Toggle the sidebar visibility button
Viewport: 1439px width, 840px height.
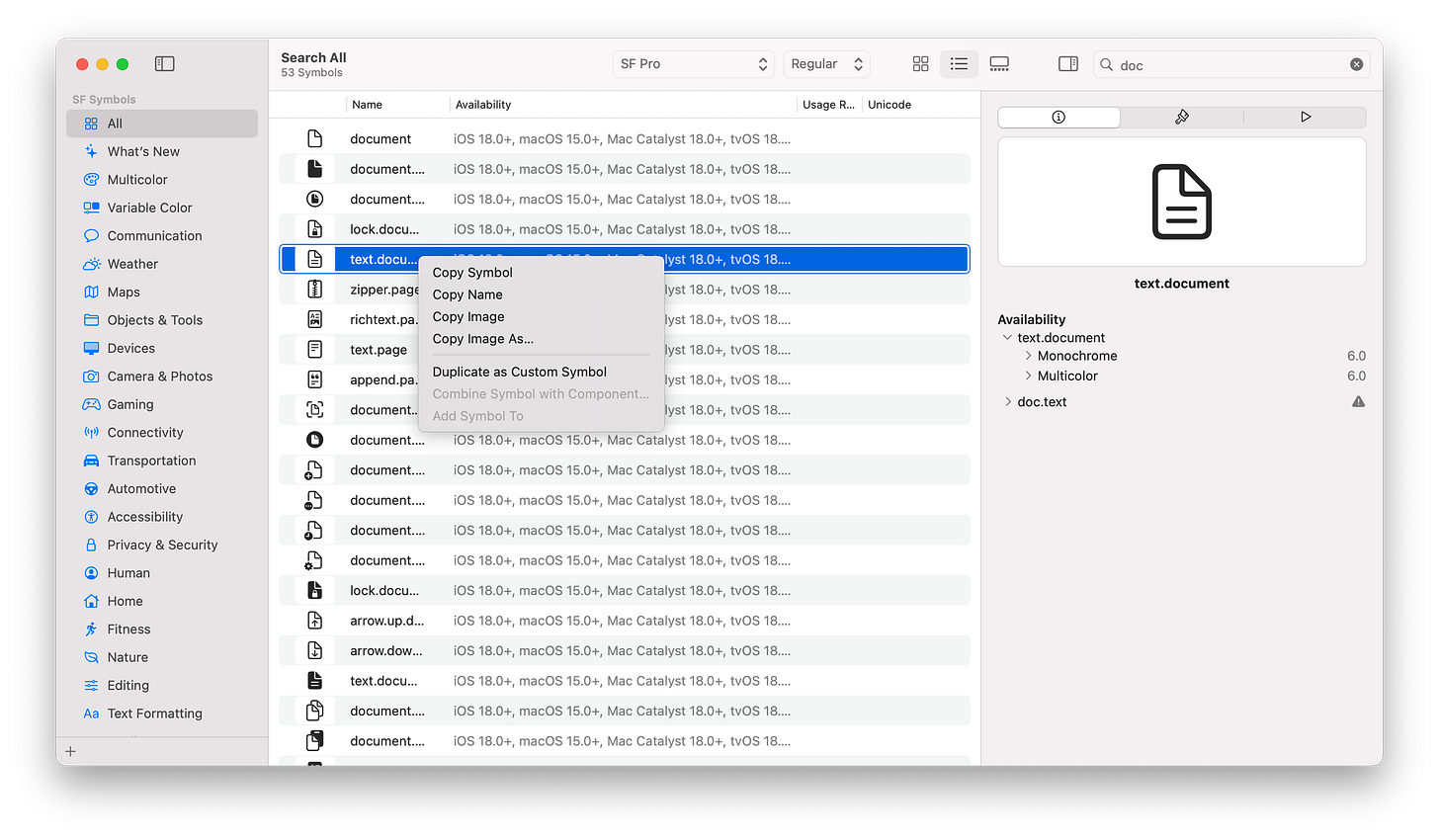pyautogui.click(x=165, y=64)
